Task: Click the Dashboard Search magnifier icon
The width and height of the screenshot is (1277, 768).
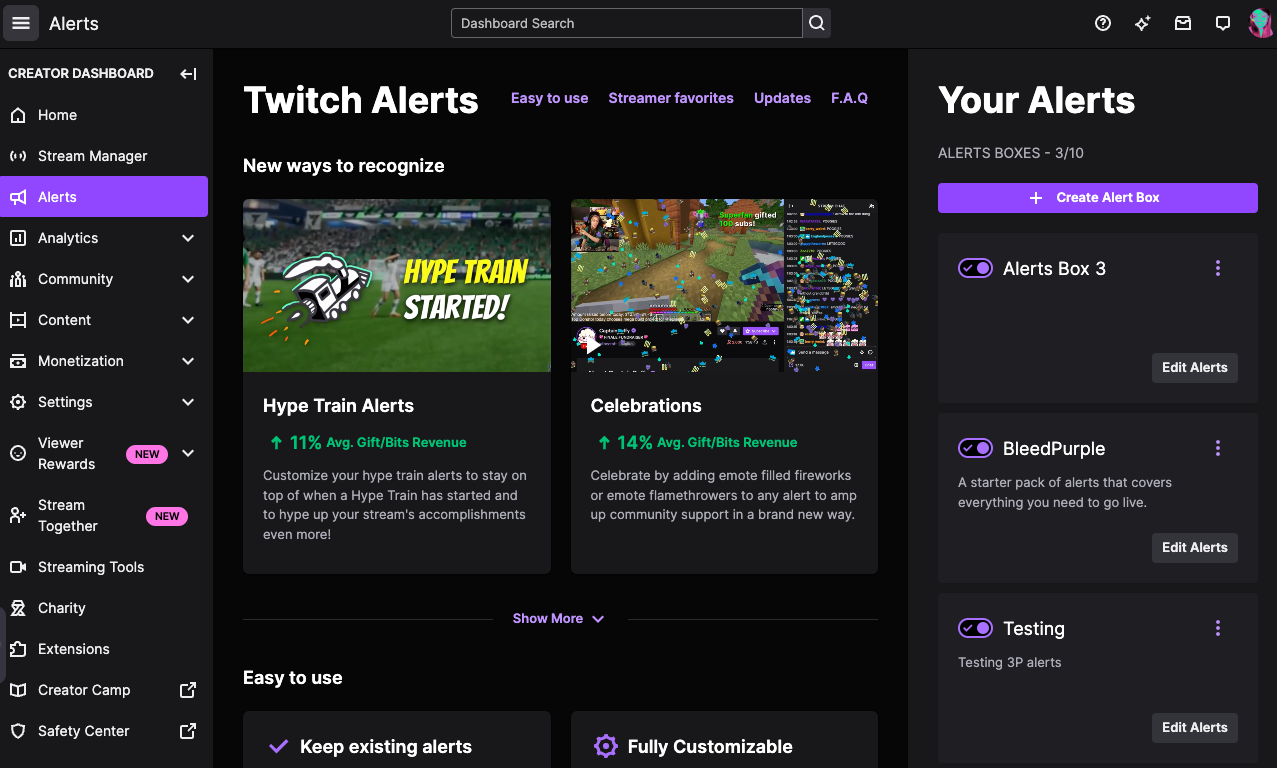Action: pyautogui.click(x=817, y=23)
